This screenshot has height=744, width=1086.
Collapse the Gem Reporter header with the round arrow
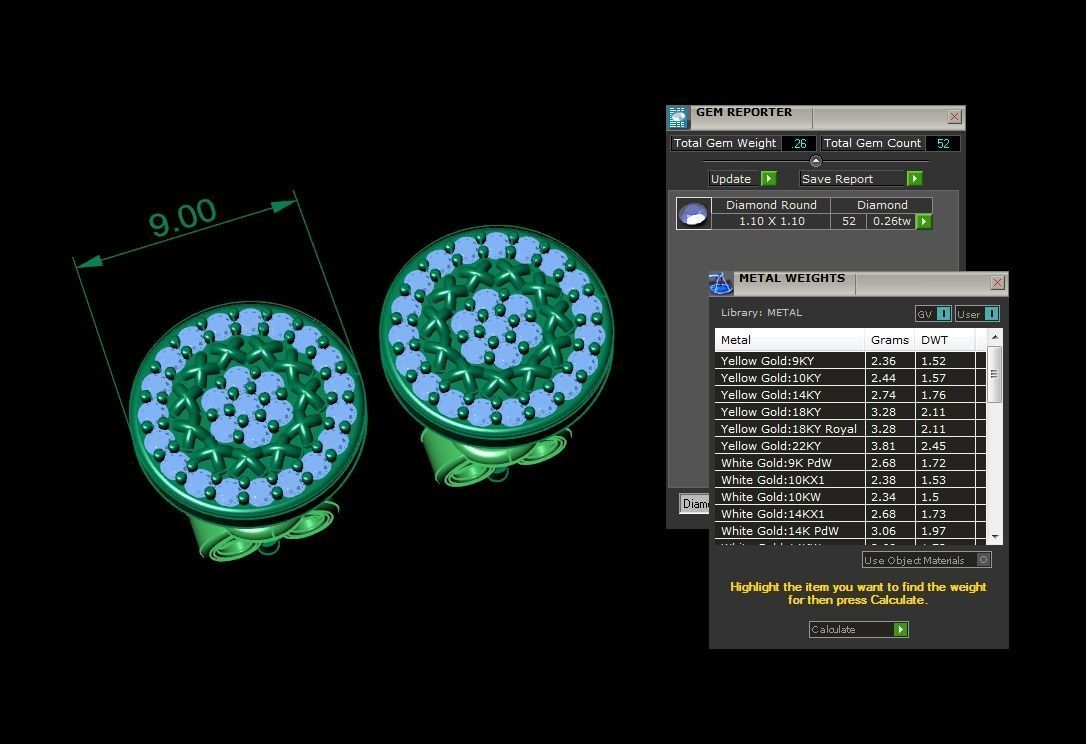(816, 161)
